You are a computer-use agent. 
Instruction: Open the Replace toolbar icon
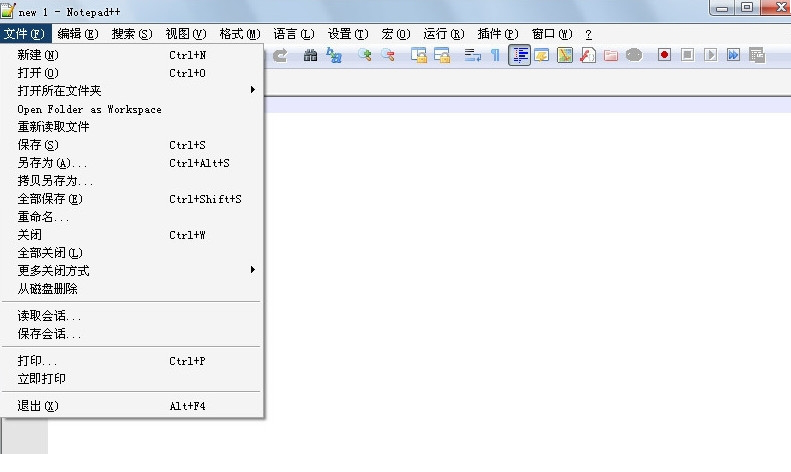point(334,55)
